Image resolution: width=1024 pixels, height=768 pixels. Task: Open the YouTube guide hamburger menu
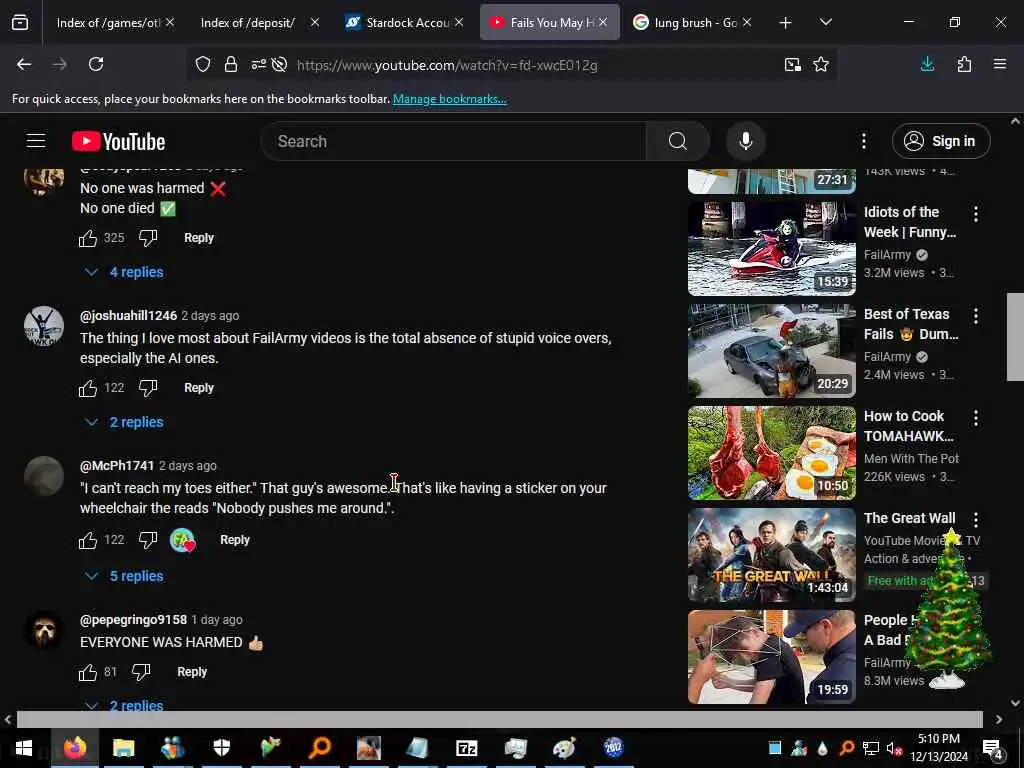click(36, 141)
